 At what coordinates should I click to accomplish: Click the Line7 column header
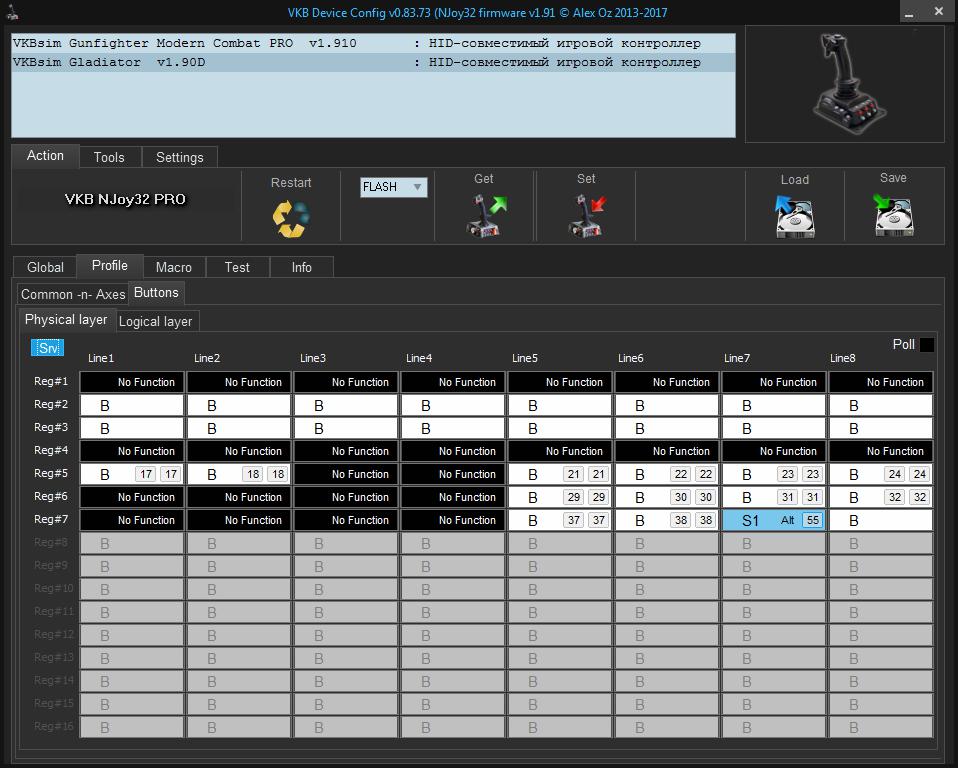737,358
